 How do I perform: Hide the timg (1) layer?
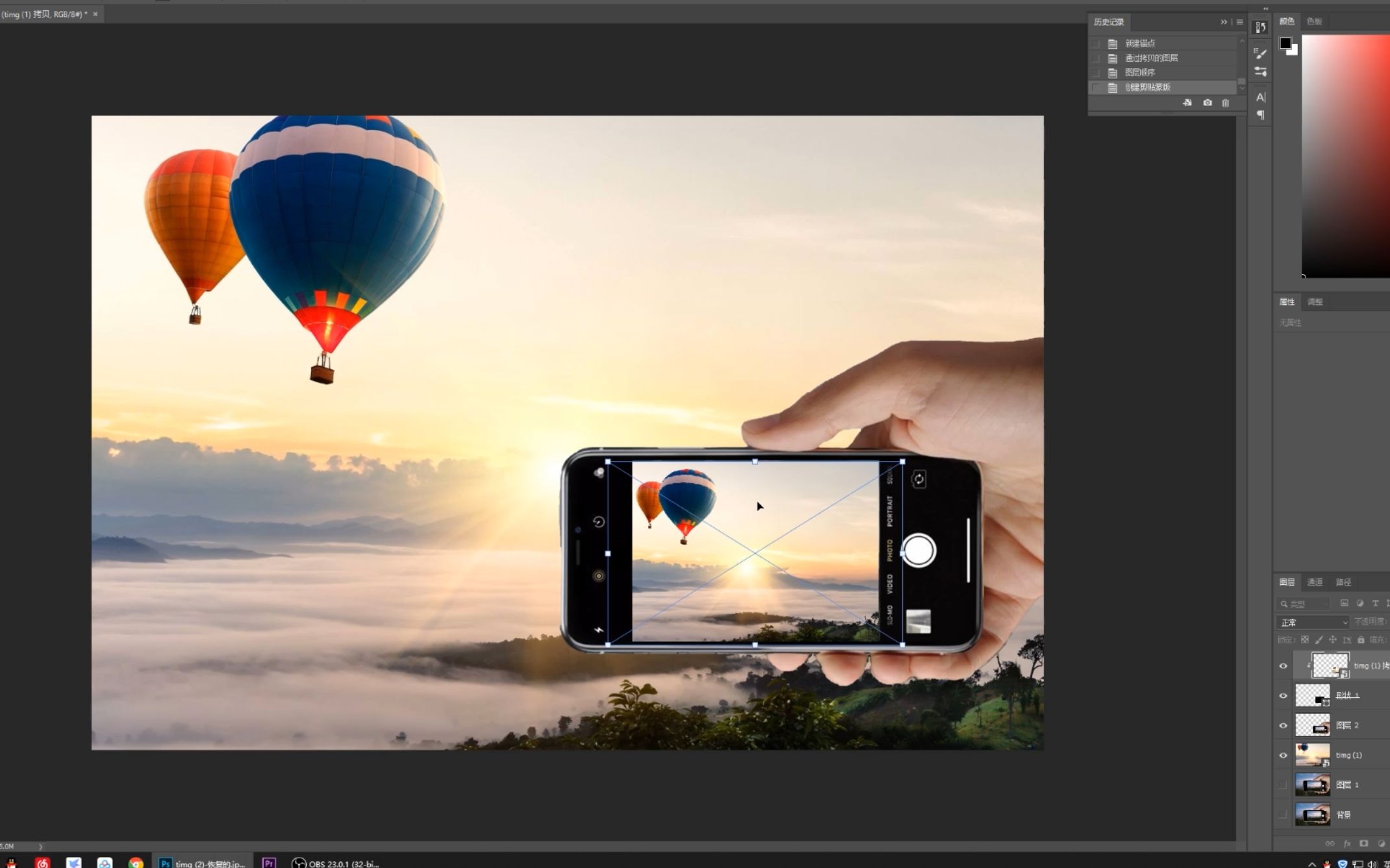[1283, 755]
